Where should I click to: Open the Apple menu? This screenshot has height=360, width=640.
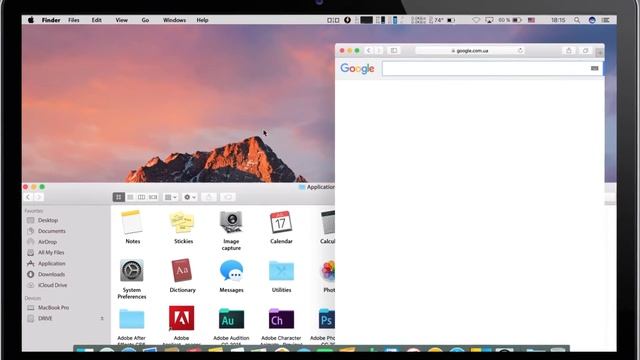pyautogui.click(x=31, y=20)
